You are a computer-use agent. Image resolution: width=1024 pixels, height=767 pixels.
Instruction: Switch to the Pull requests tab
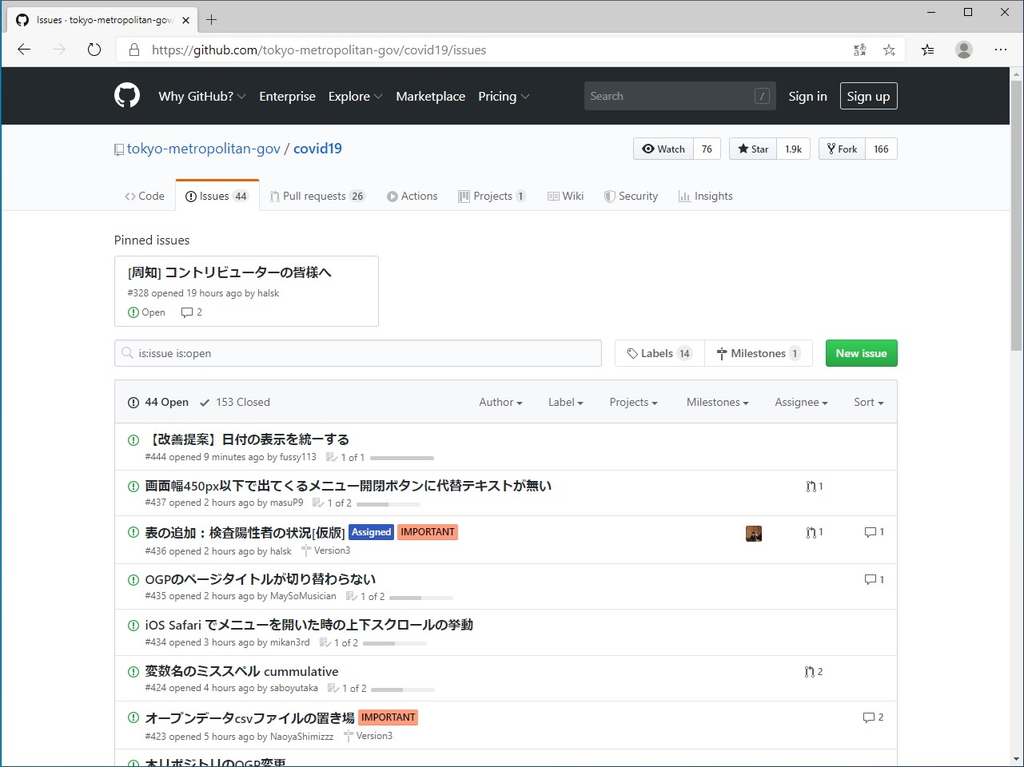[317, 196]
